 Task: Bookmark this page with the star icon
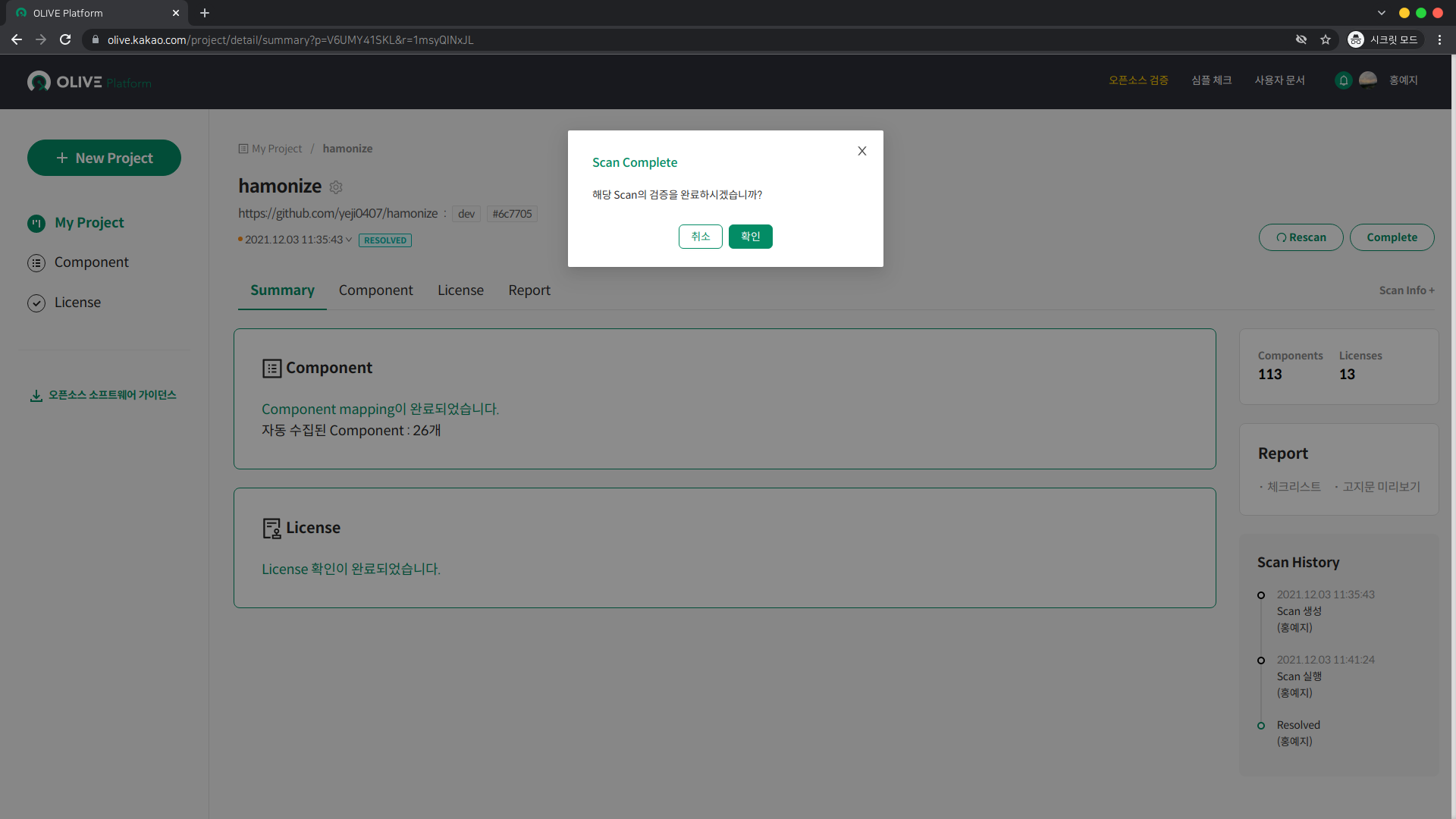coord(1326,39)
